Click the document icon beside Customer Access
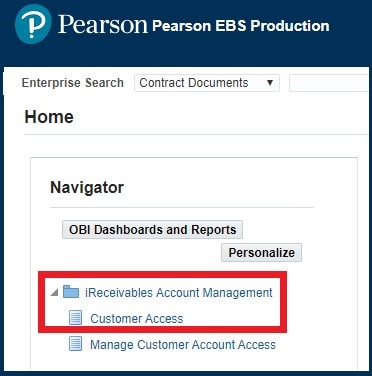Viewport: 372px width, 376px height. click(x=75, y=318)
